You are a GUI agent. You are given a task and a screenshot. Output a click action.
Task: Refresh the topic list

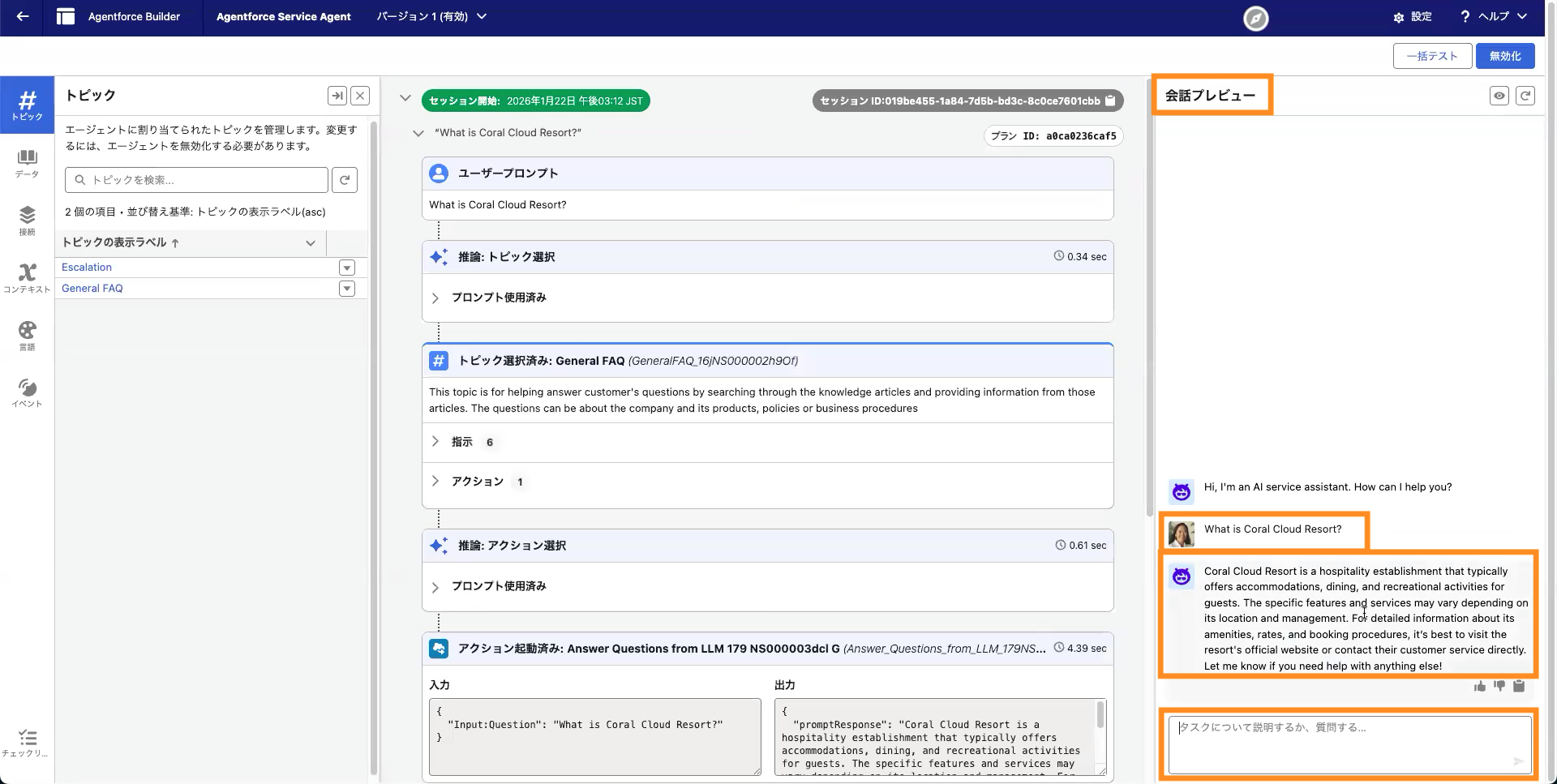point(345,180)
